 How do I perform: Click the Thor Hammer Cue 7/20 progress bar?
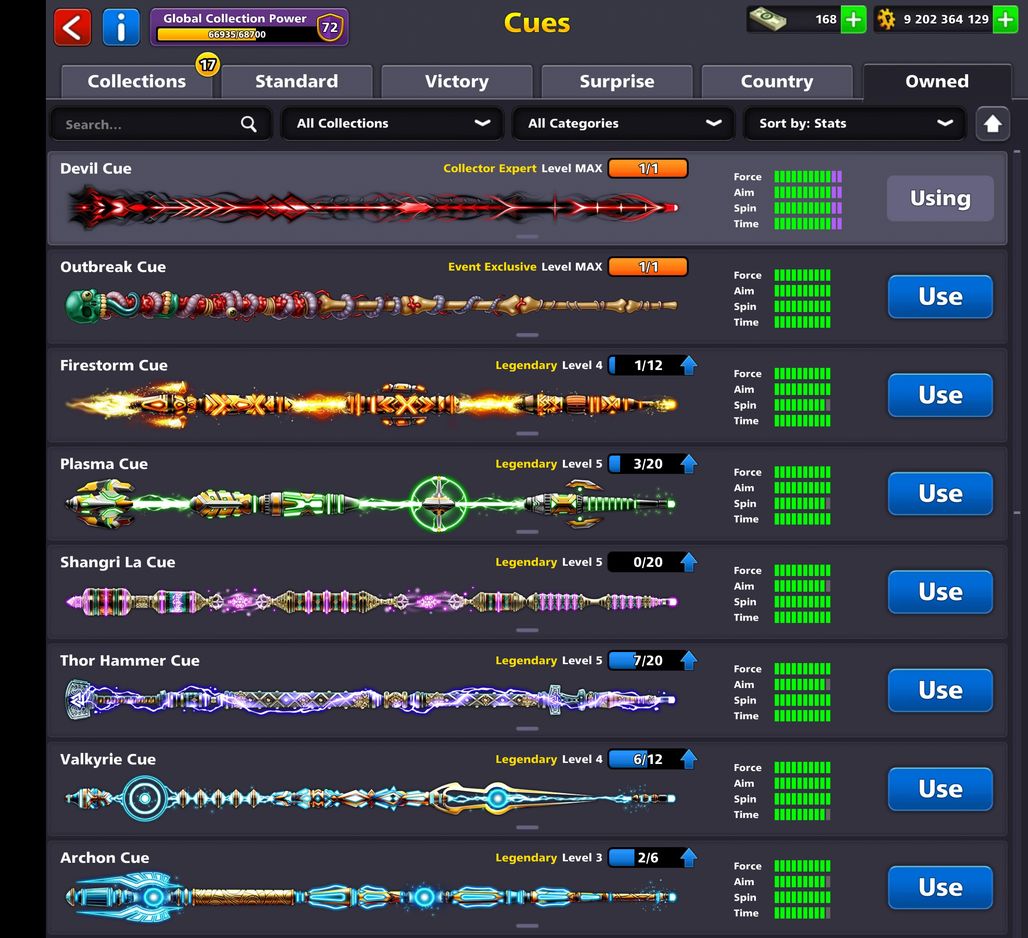tap(647, 660)
